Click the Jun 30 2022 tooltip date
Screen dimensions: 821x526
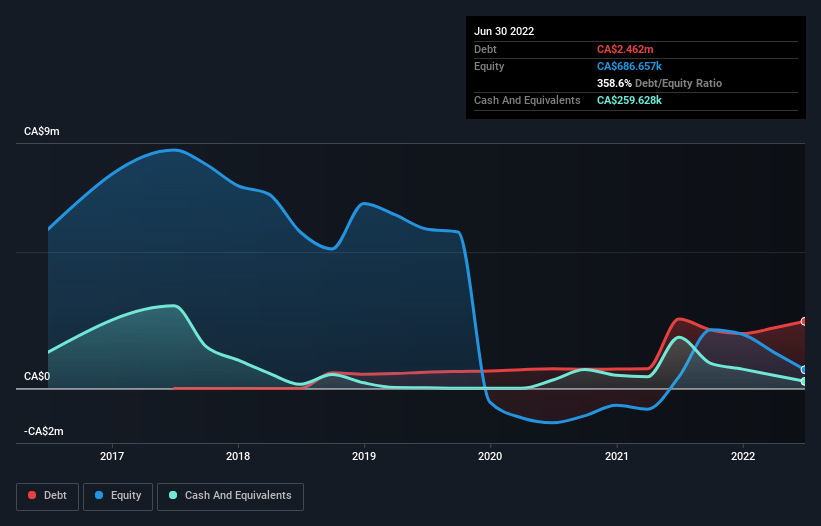[504, 31]
